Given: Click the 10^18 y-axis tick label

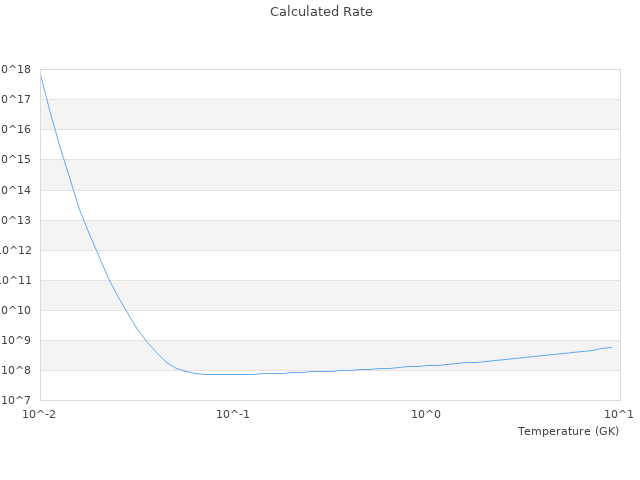Looking at the screenshot, I should [x=17, y=69].
